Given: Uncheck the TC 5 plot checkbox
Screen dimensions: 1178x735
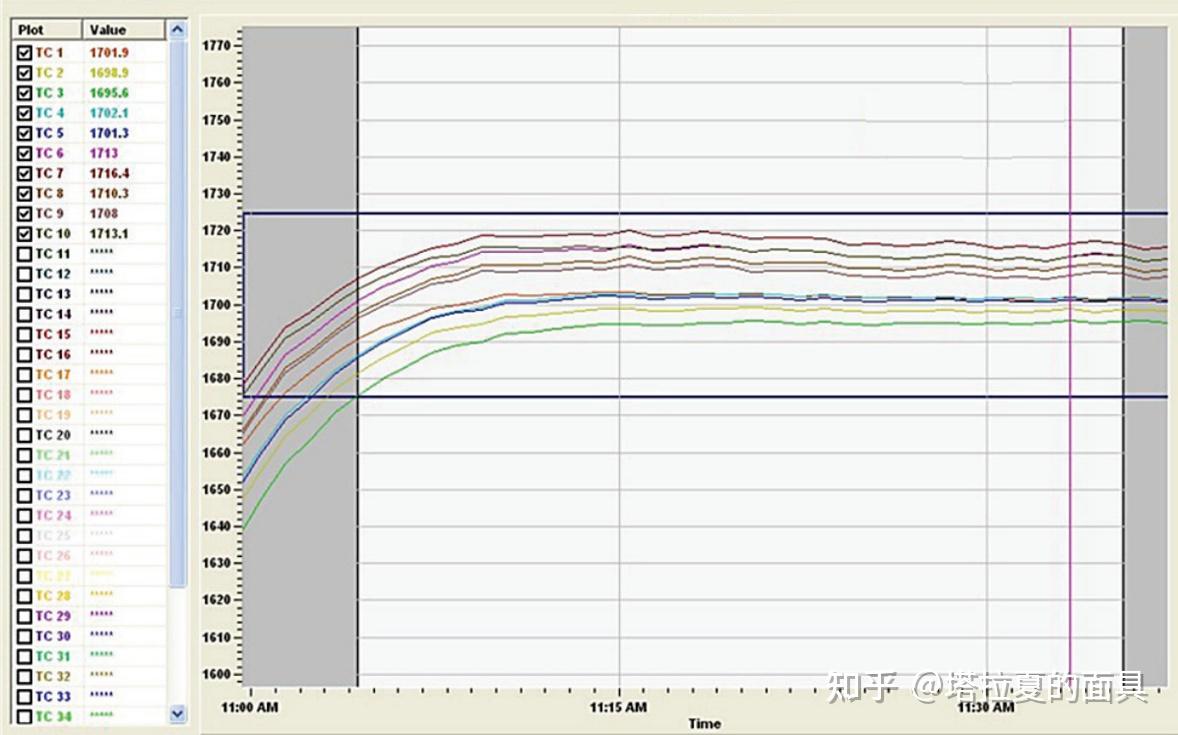Looking at the screenshot, I should 24,133.
